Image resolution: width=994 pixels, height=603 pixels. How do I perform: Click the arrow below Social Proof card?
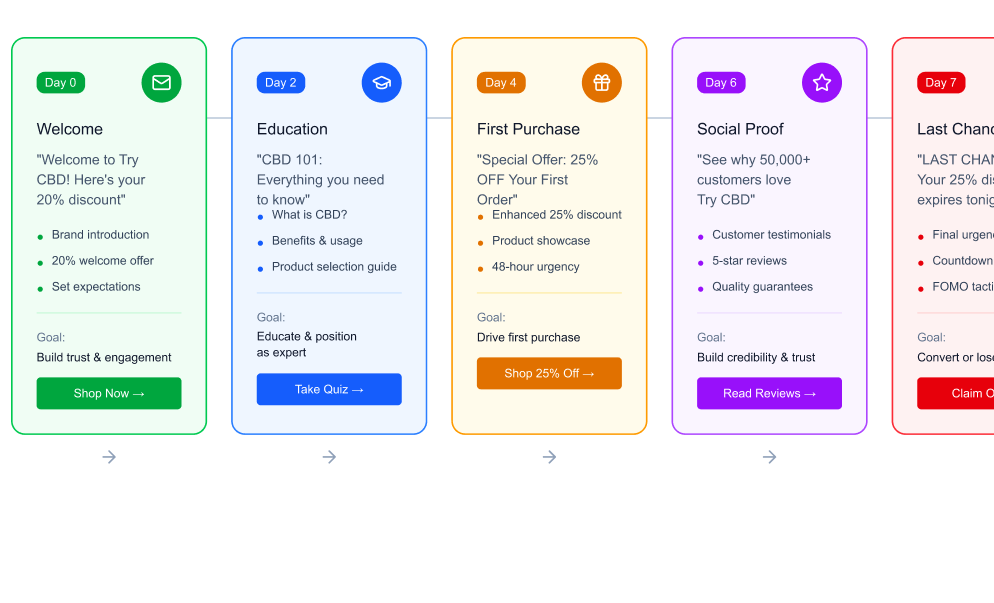click(769, 457)
